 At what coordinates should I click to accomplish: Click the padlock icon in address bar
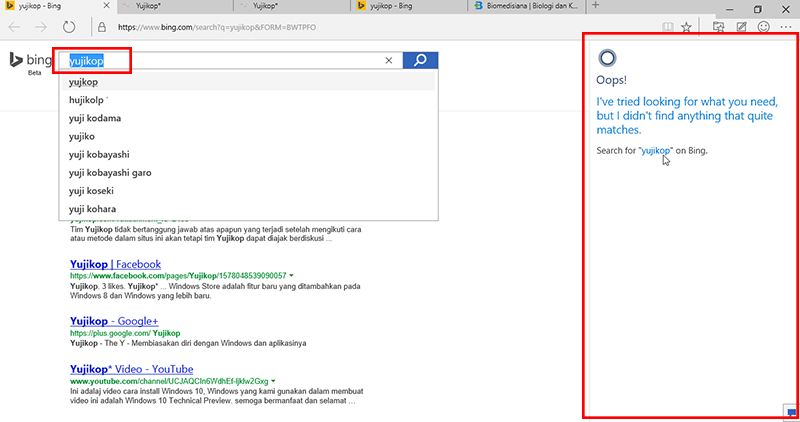click(102, 27)
